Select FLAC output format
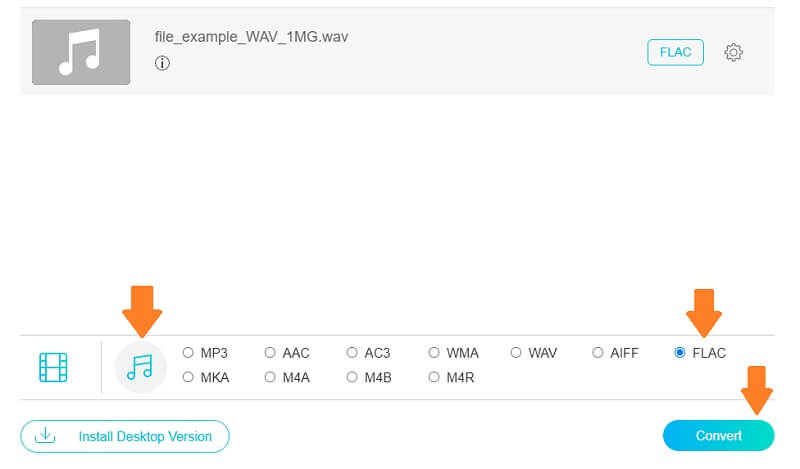 pos(680,353)
